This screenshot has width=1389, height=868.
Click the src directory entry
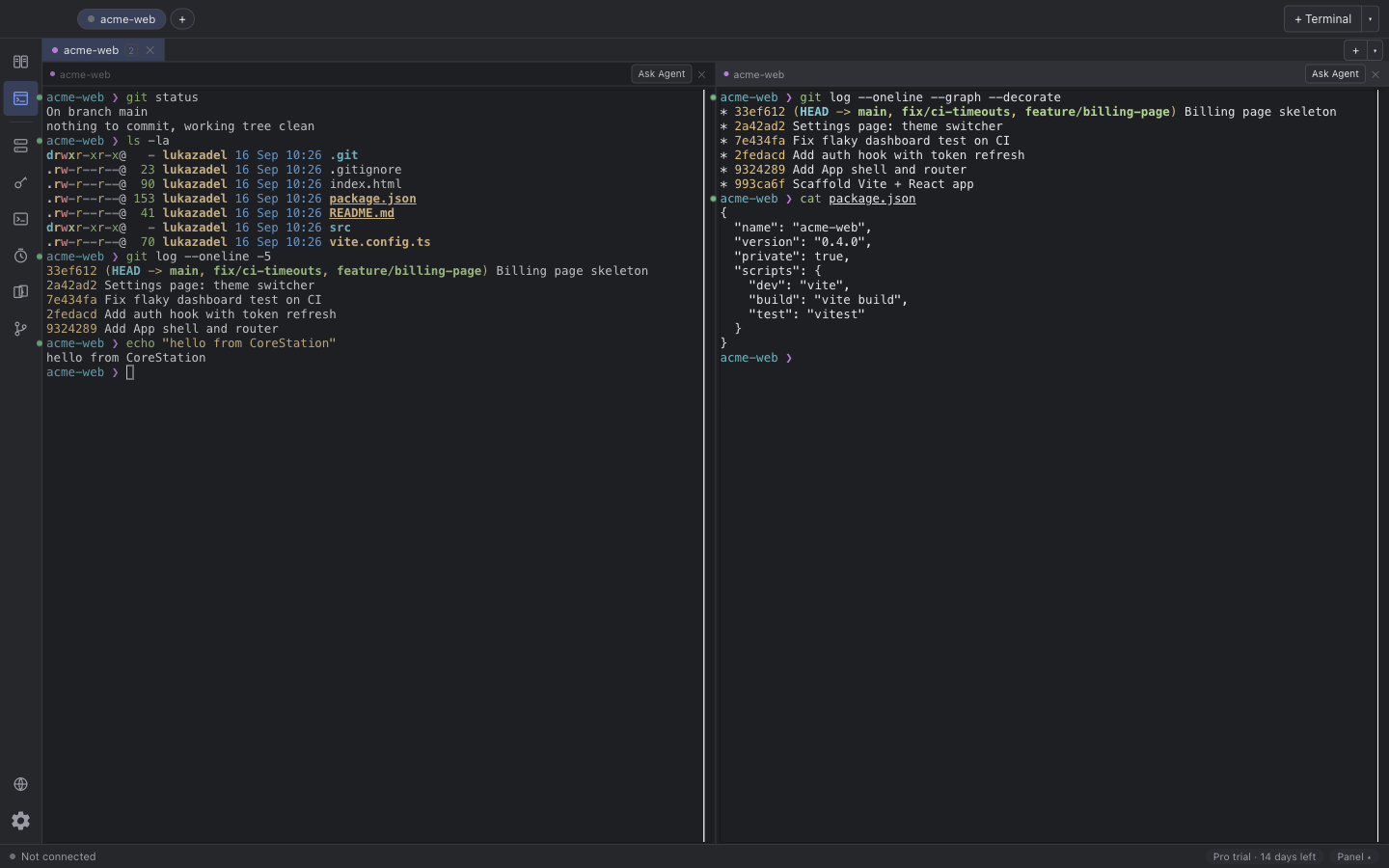point(340,228)
